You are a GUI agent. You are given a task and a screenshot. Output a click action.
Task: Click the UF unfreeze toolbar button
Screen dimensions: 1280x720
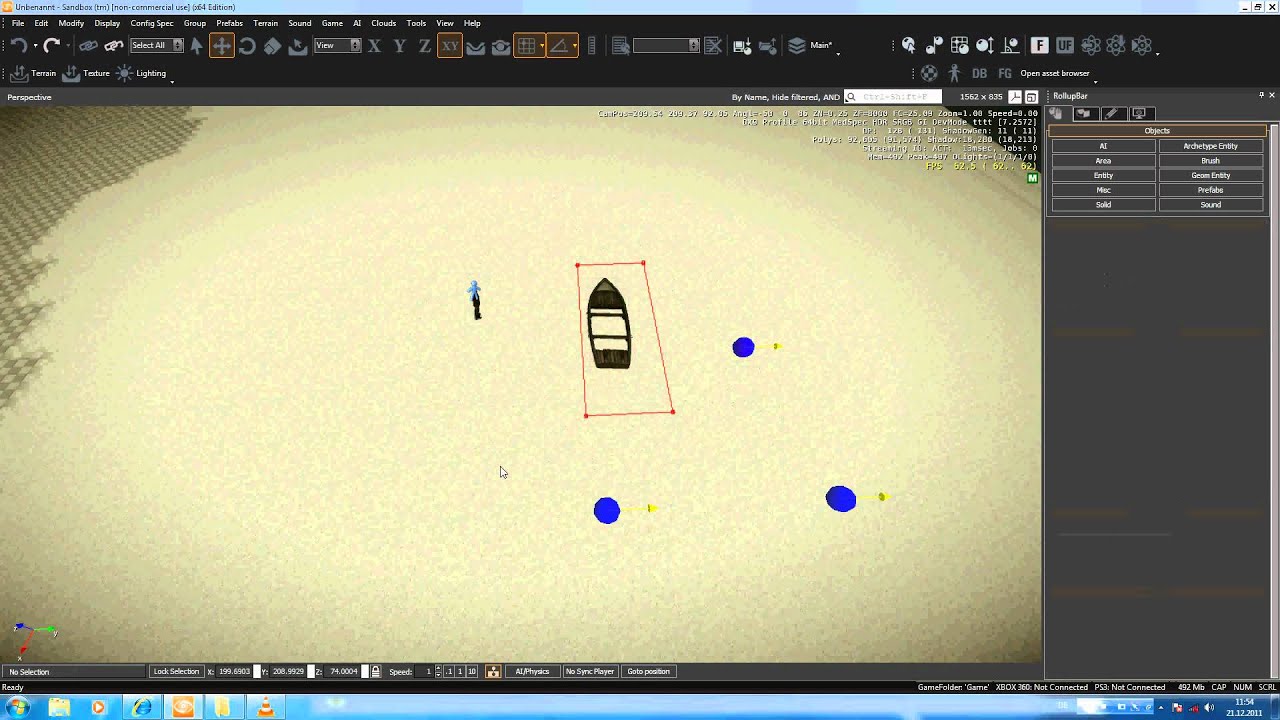(x=1065, y=45)
